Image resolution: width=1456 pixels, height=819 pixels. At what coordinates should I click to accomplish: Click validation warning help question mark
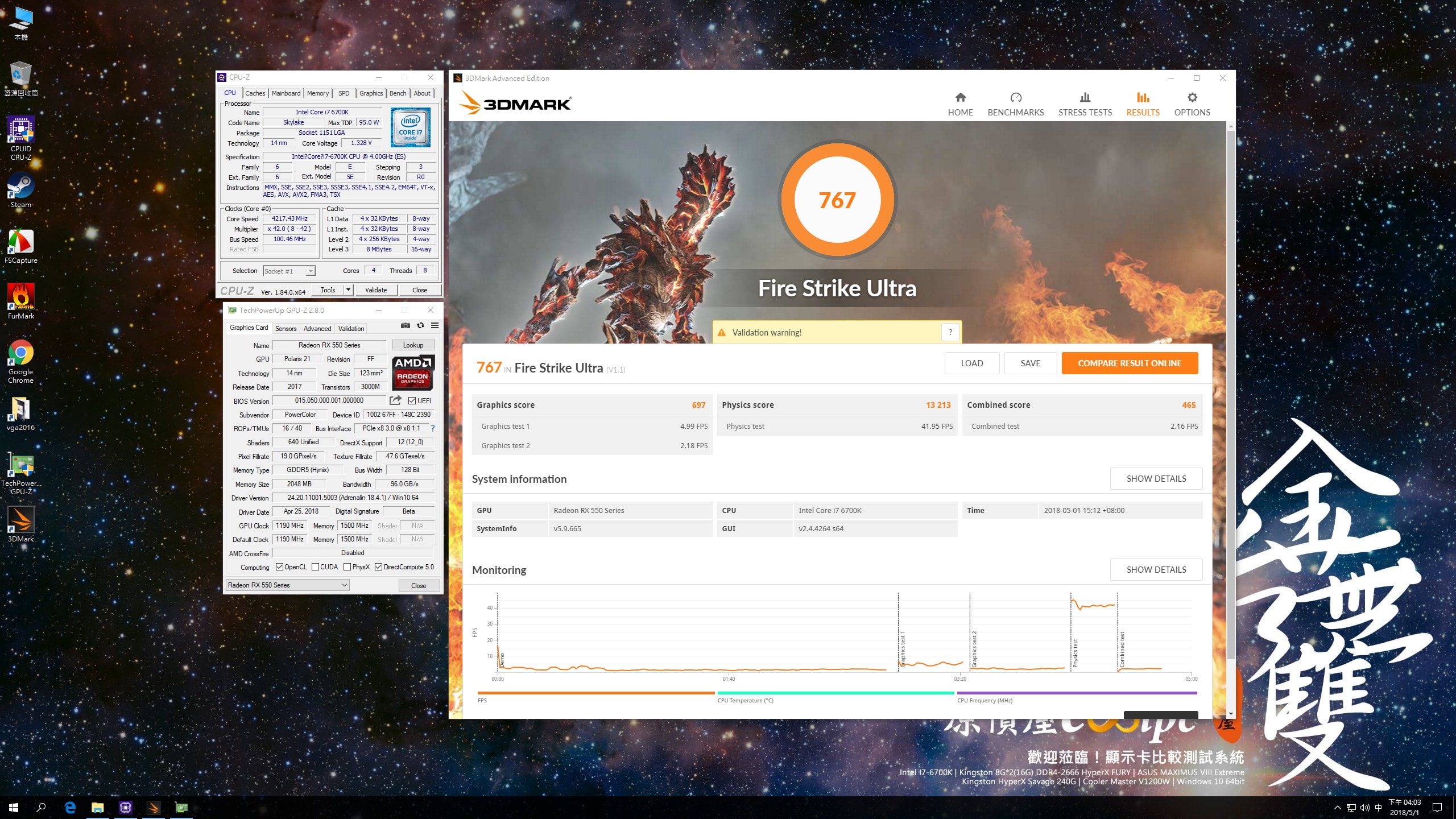(950, 332)
